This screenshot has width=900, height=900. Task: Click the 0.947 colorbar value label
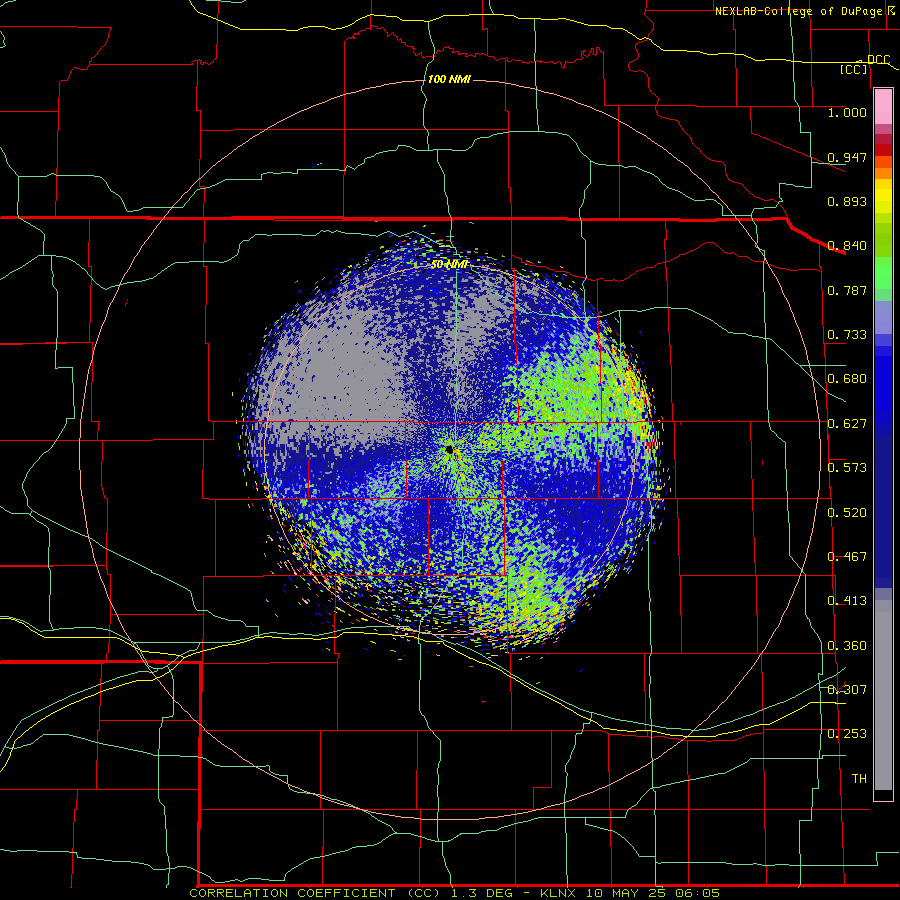pos(847,157)
